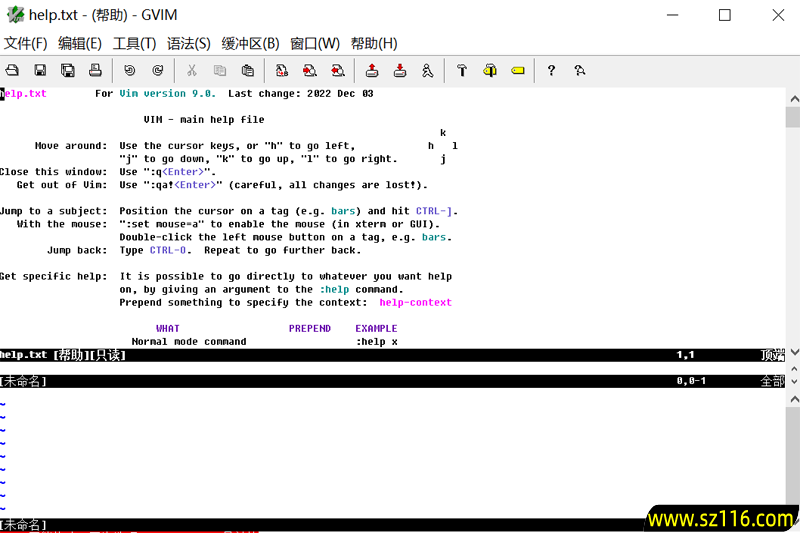Maximize the GVIM window
Image resolution: width=800 pixels, height=533 pixels.
pyautogui.click(x=724, y=15)
